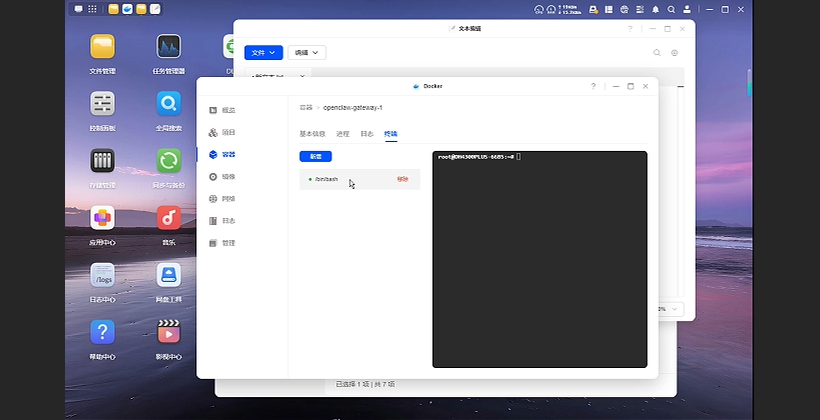820x420 pixels.
Task: Open the 文件管理 desktop icon
Action: [102, 47]
